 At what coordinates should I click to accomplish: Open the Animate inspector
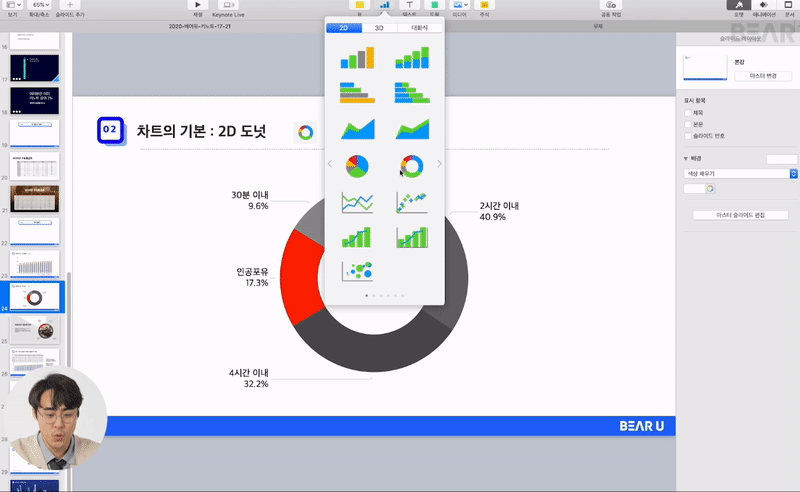pyautogui.click(x=763, y=5)
